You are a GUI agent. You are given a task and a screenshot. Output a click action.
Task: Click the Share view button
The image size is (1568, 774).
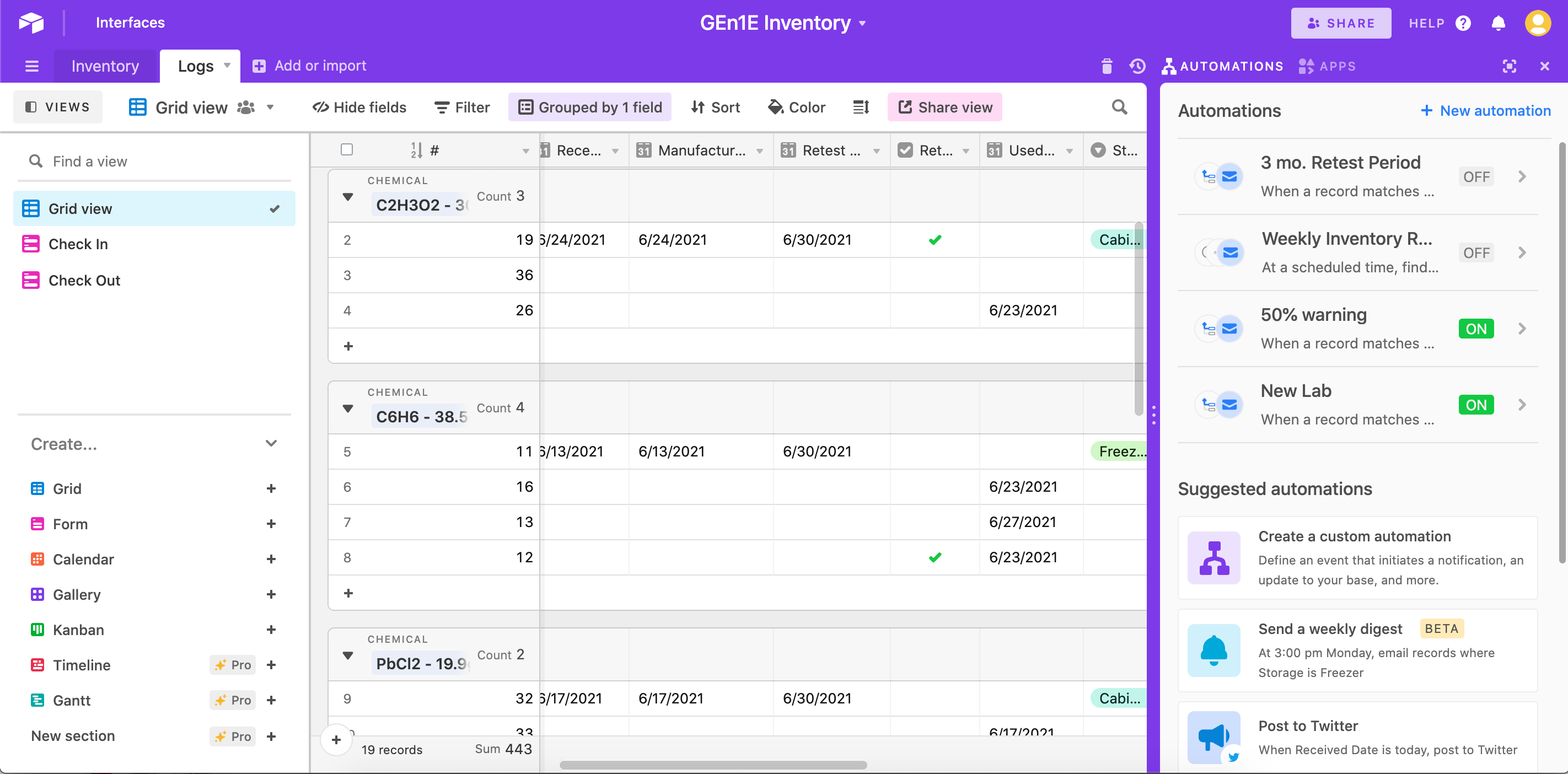944,107
